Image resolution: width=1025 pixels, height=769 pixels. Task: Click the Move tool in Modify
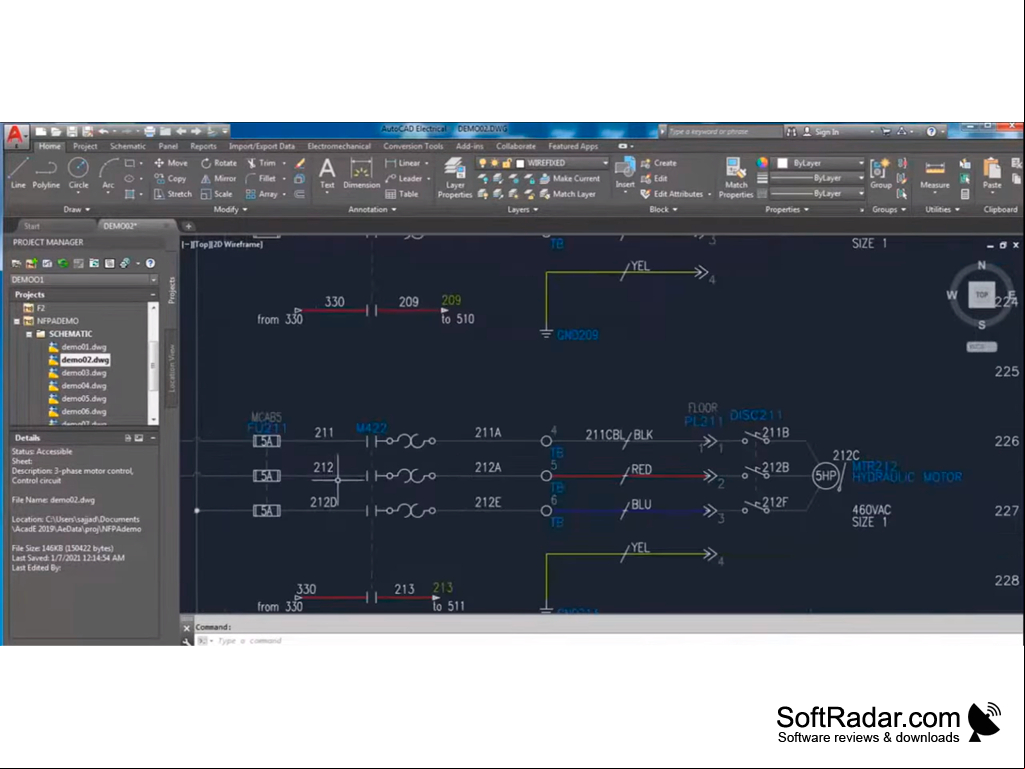171,163
